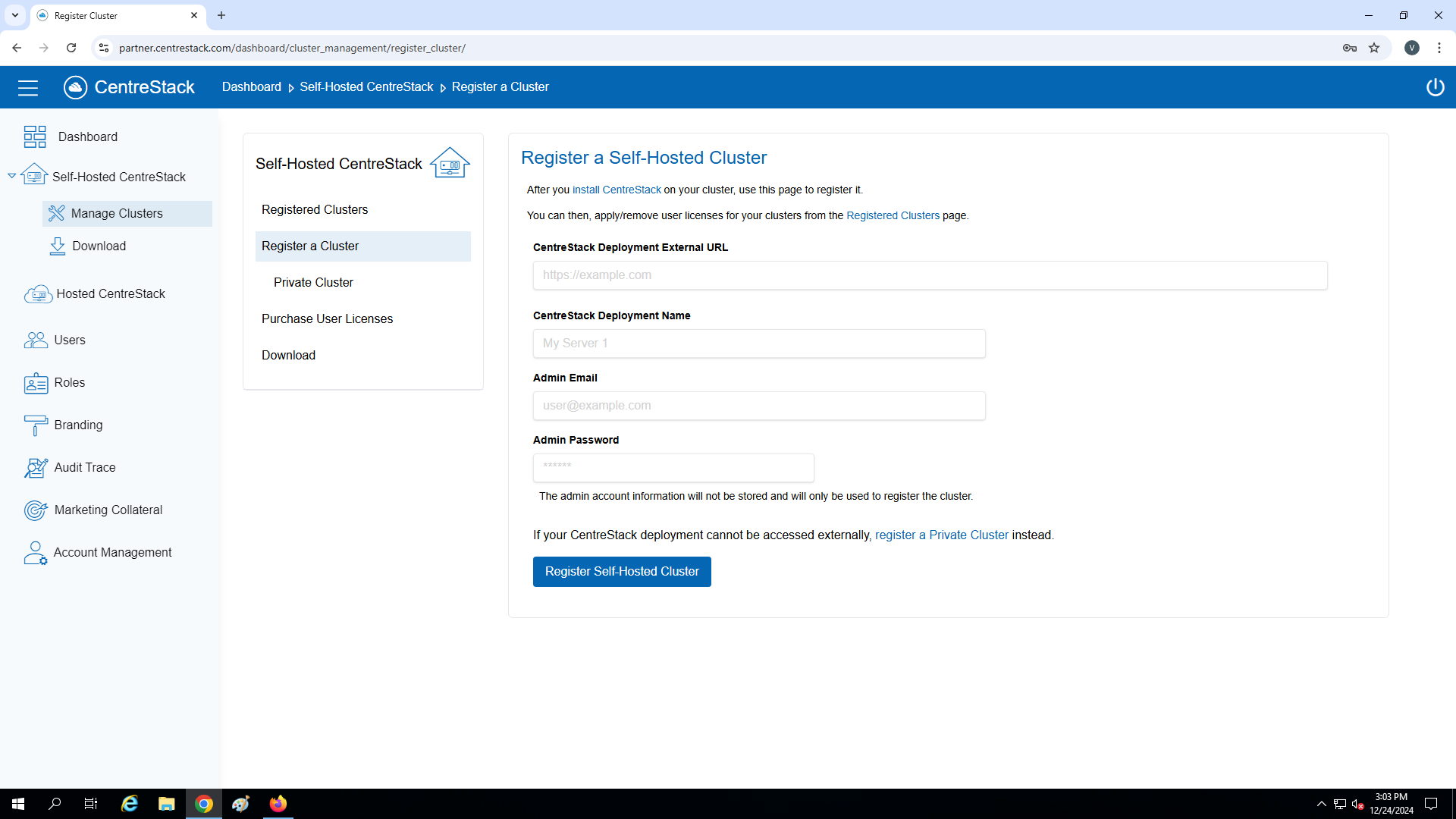The image size is (1456, 819).
Task: Select Registered Clusters menu item
Action: coord(363,210)
